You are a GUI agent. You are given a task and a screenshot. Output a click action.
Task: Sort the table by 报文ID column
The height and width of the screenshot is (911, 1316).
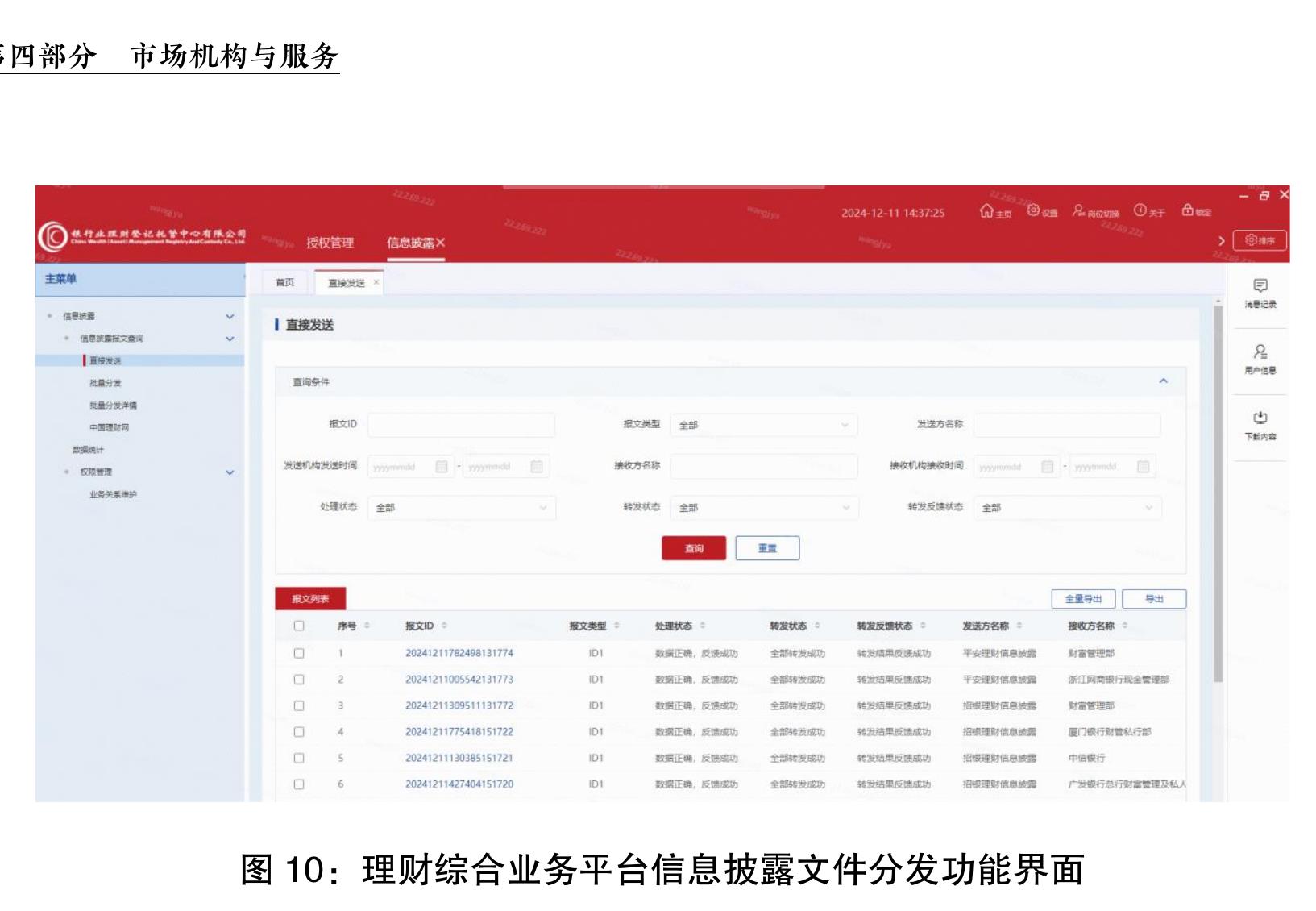click(x=444, y=626)
